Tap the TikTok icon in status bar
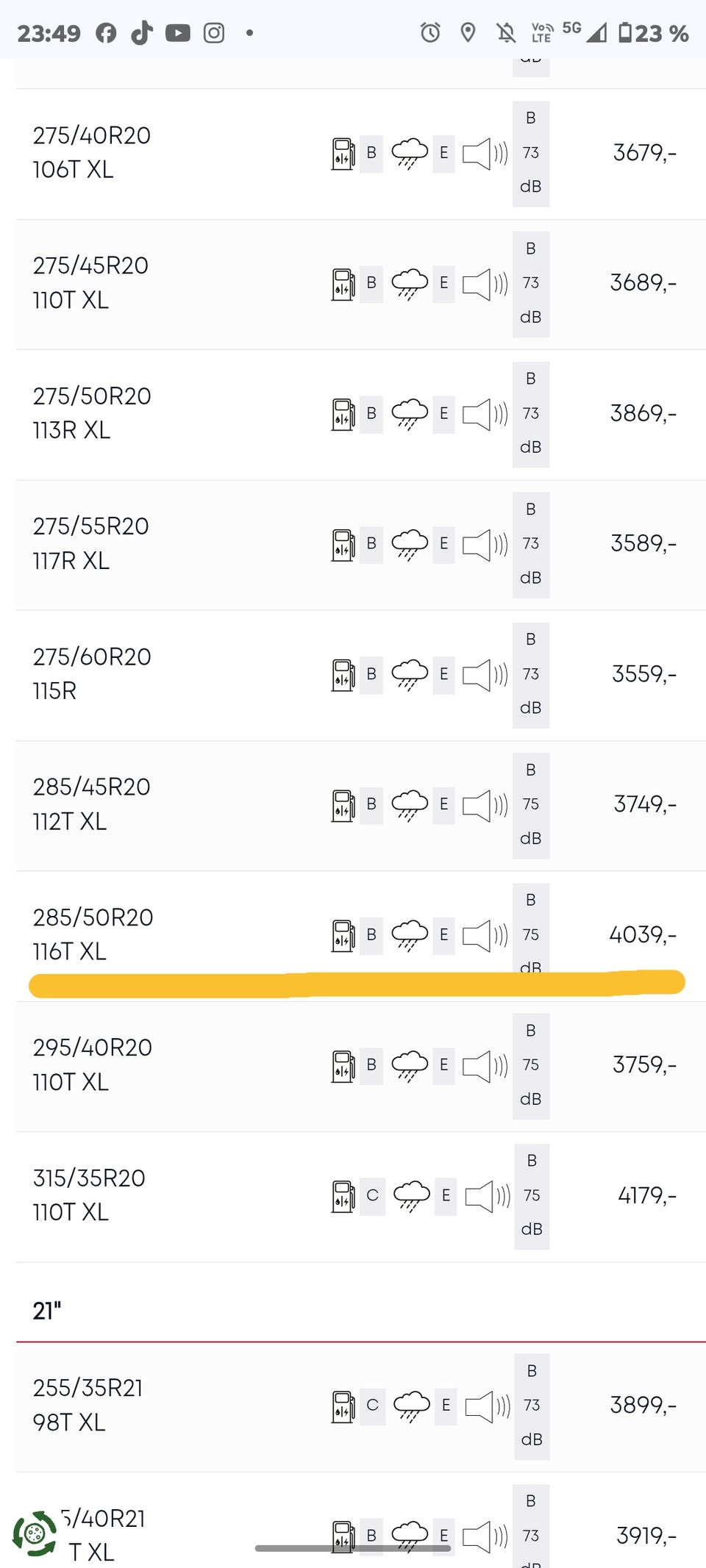The height and width of the screenshot is (1568, 706). 142,33
